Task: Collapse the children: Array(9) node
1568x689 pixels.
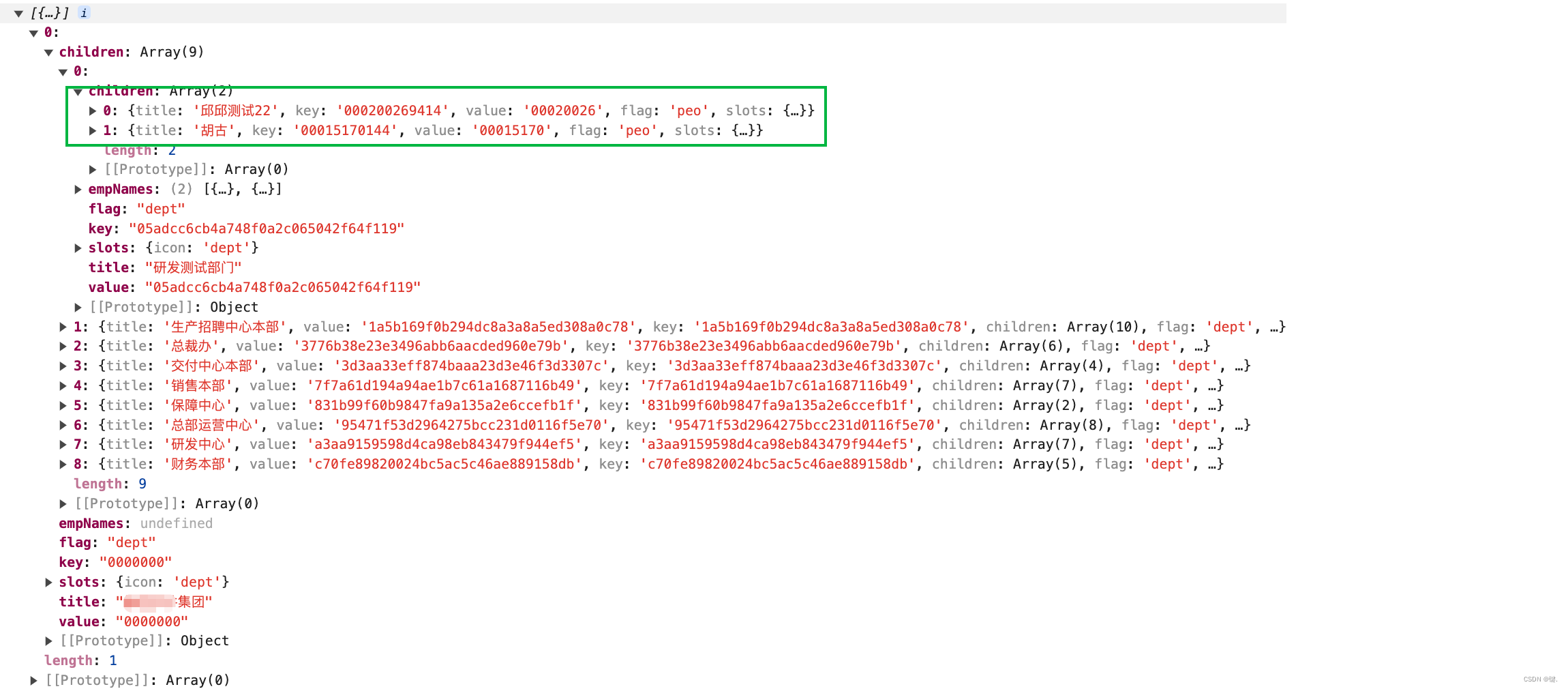Action: [x=48, y=53]
